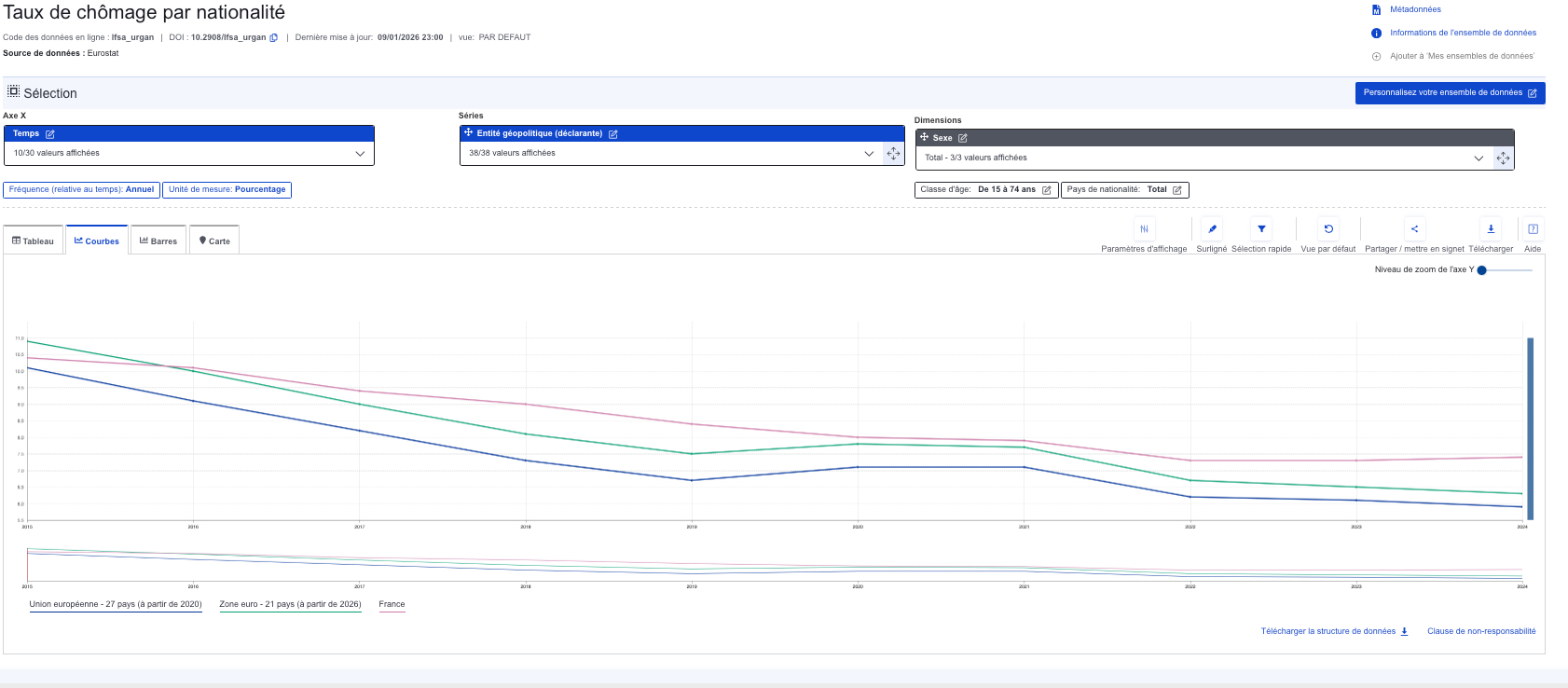Adjust the Y axis zoom level slider
Screen dimensions: 1568x688
click(x=1482, y=270)
